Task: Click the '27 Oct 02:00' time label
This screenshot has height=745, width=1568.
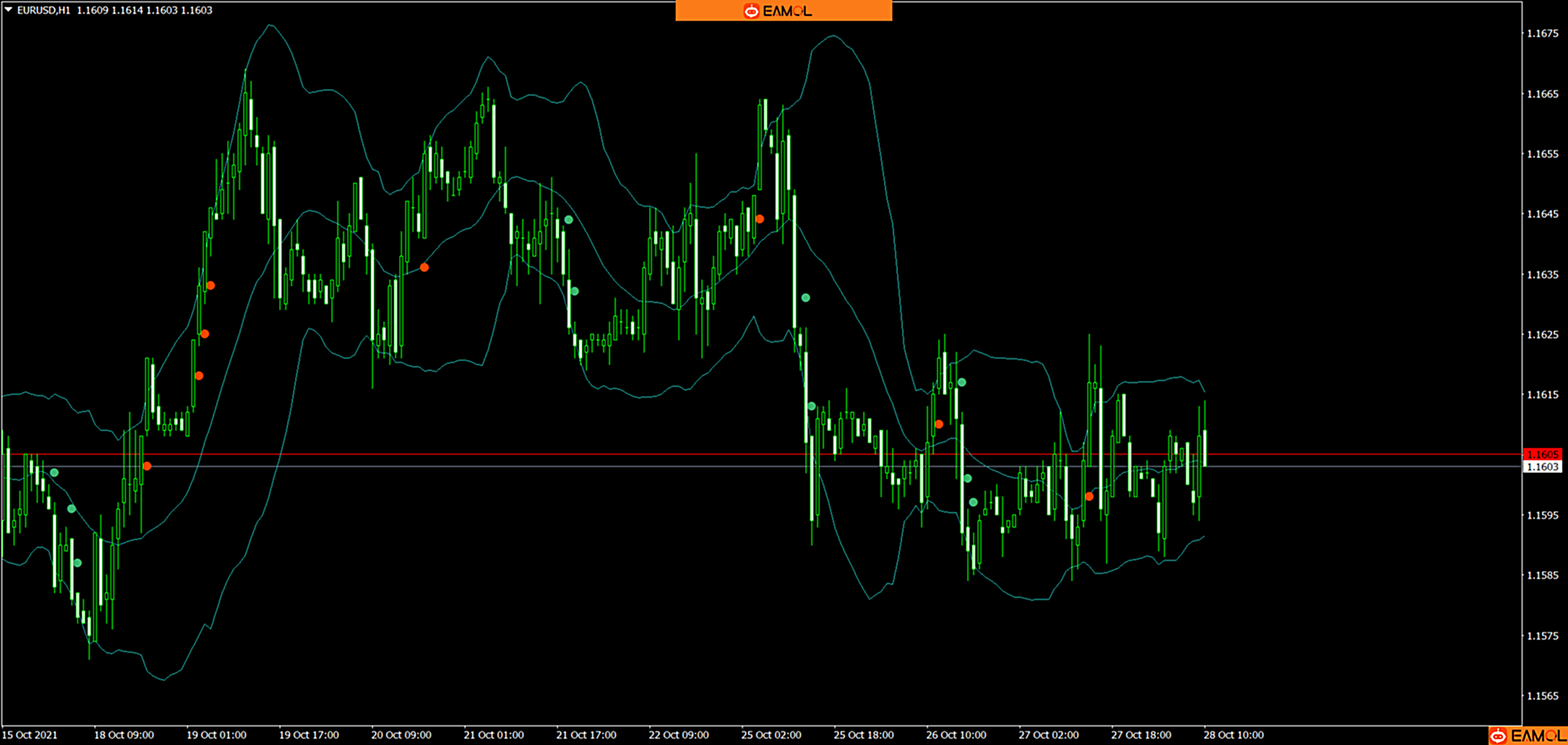Action: (x=1048, y=735)
